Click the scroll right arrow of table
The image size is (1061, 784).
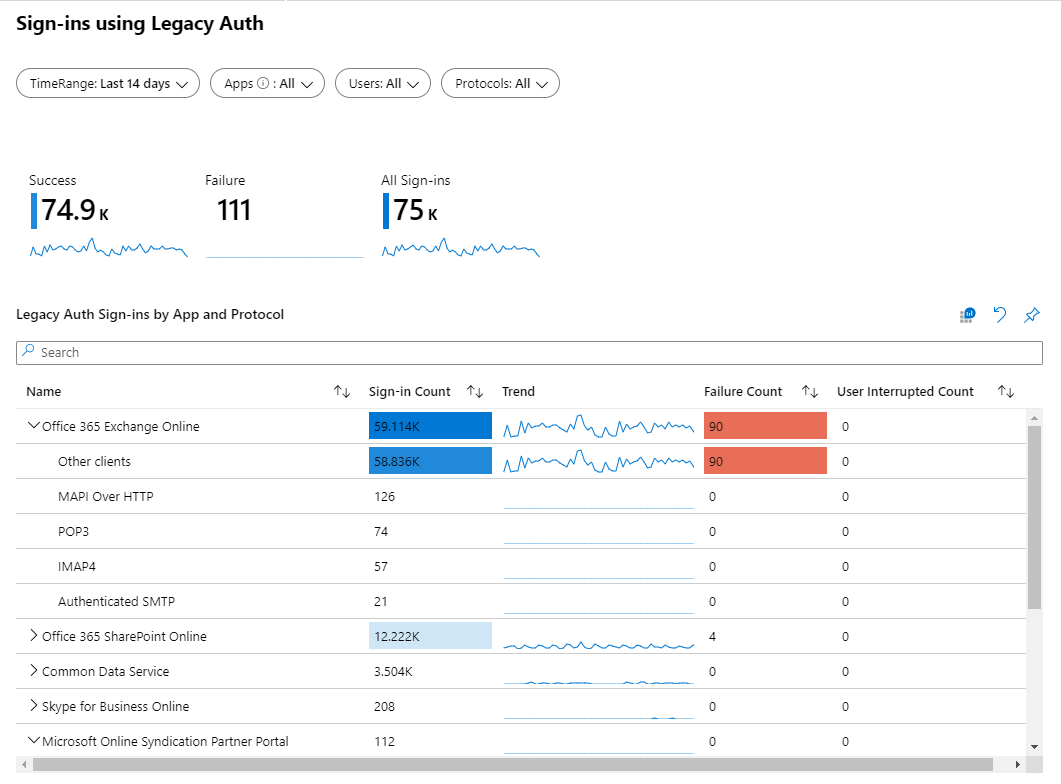1018,764
